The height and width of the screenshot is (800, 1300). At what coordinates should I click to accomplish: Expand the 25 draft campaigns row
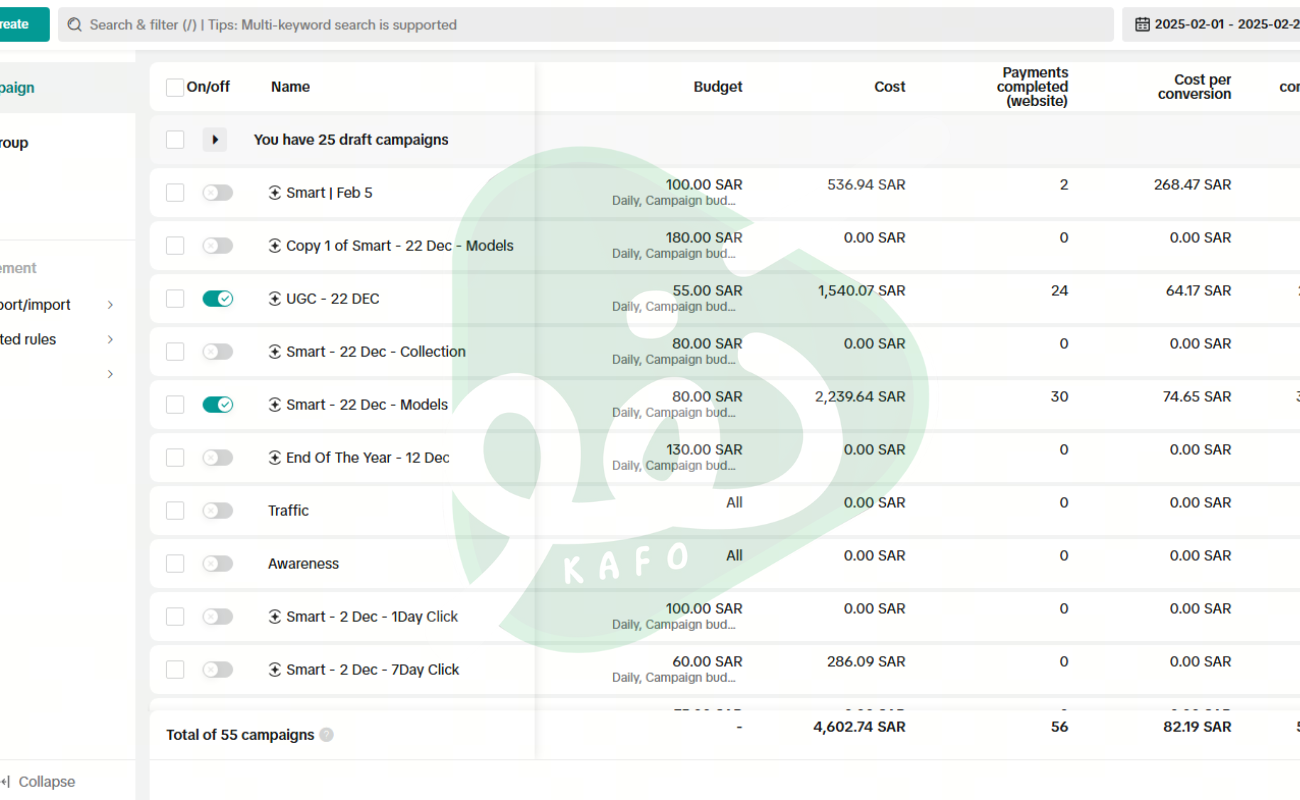tap(215, 140)
